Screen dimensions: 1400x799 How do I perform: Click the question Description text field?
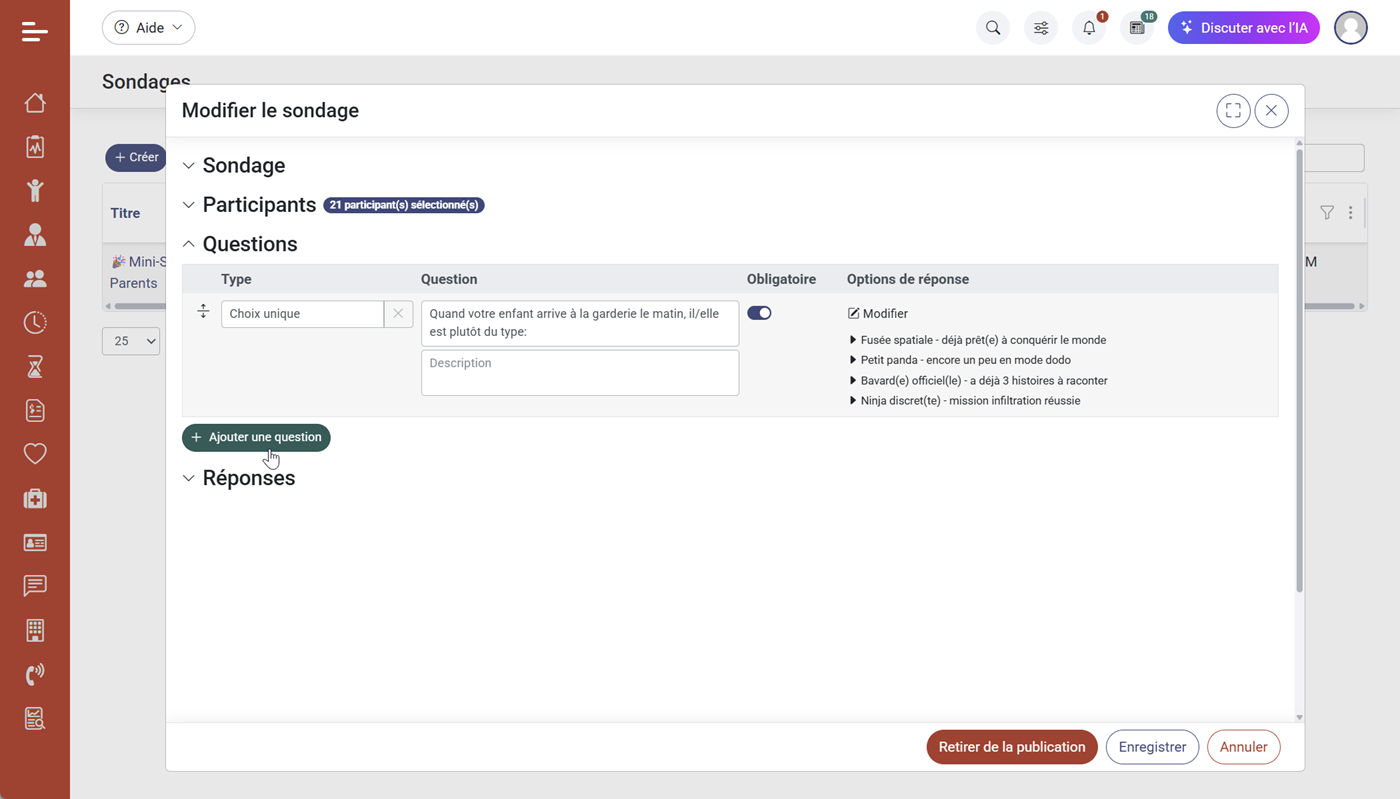point(579,372)
